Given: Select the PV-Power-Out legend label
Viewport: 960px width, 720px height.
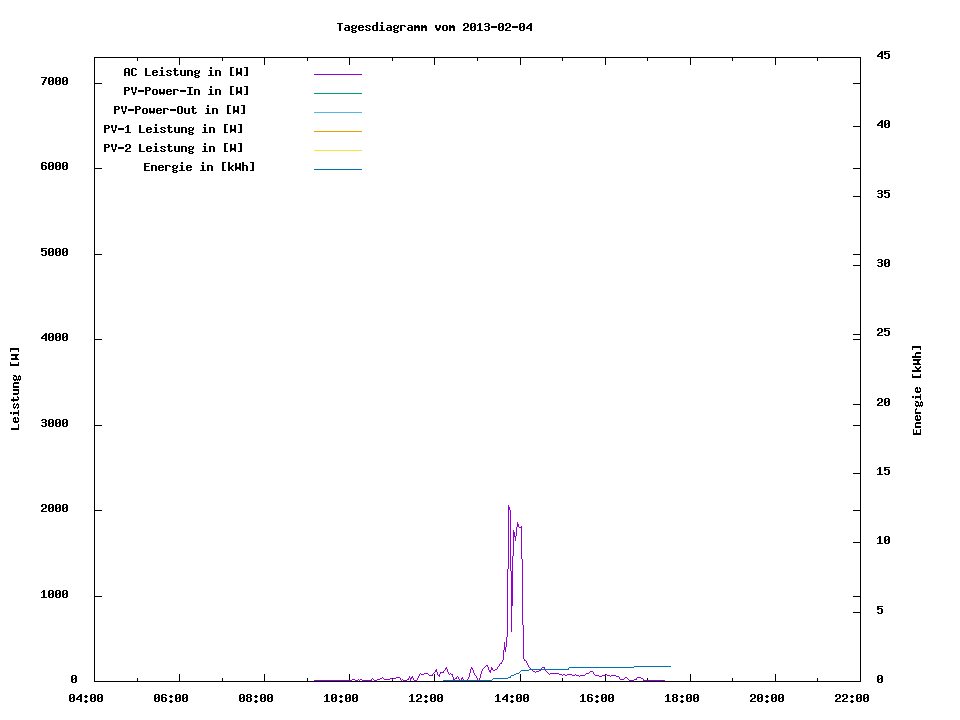Looking at the screenshot, I should [x=180, y=110].
